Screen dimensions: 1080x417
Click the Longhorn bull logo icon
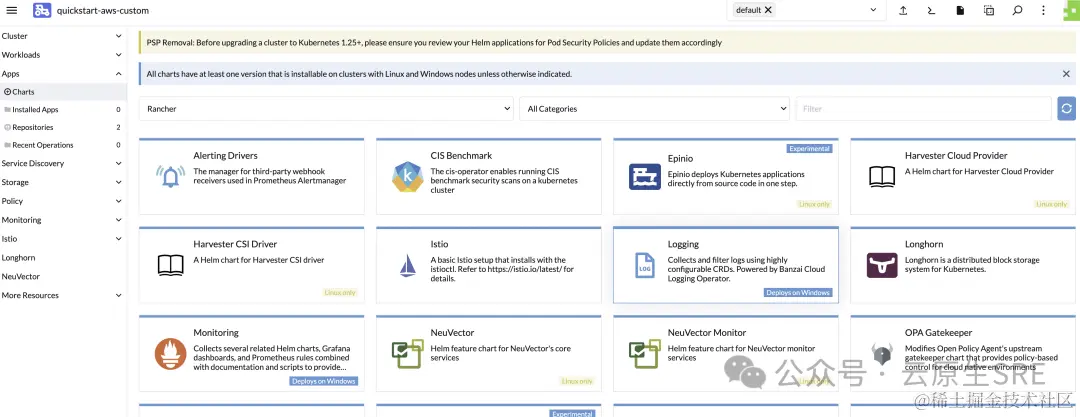882,265
